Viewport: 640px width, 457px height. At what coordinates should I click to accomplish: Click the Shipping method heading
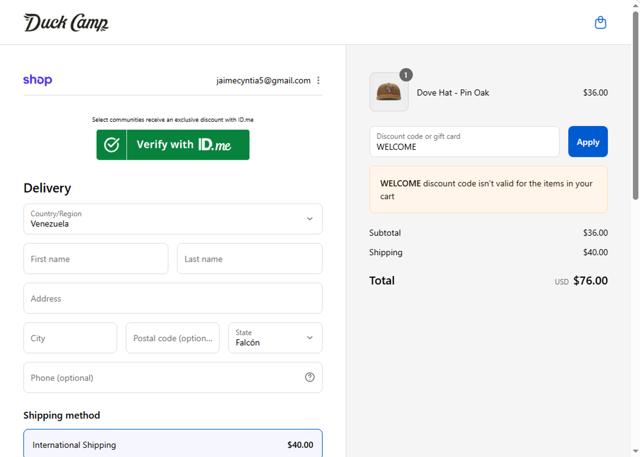point(62,415)
